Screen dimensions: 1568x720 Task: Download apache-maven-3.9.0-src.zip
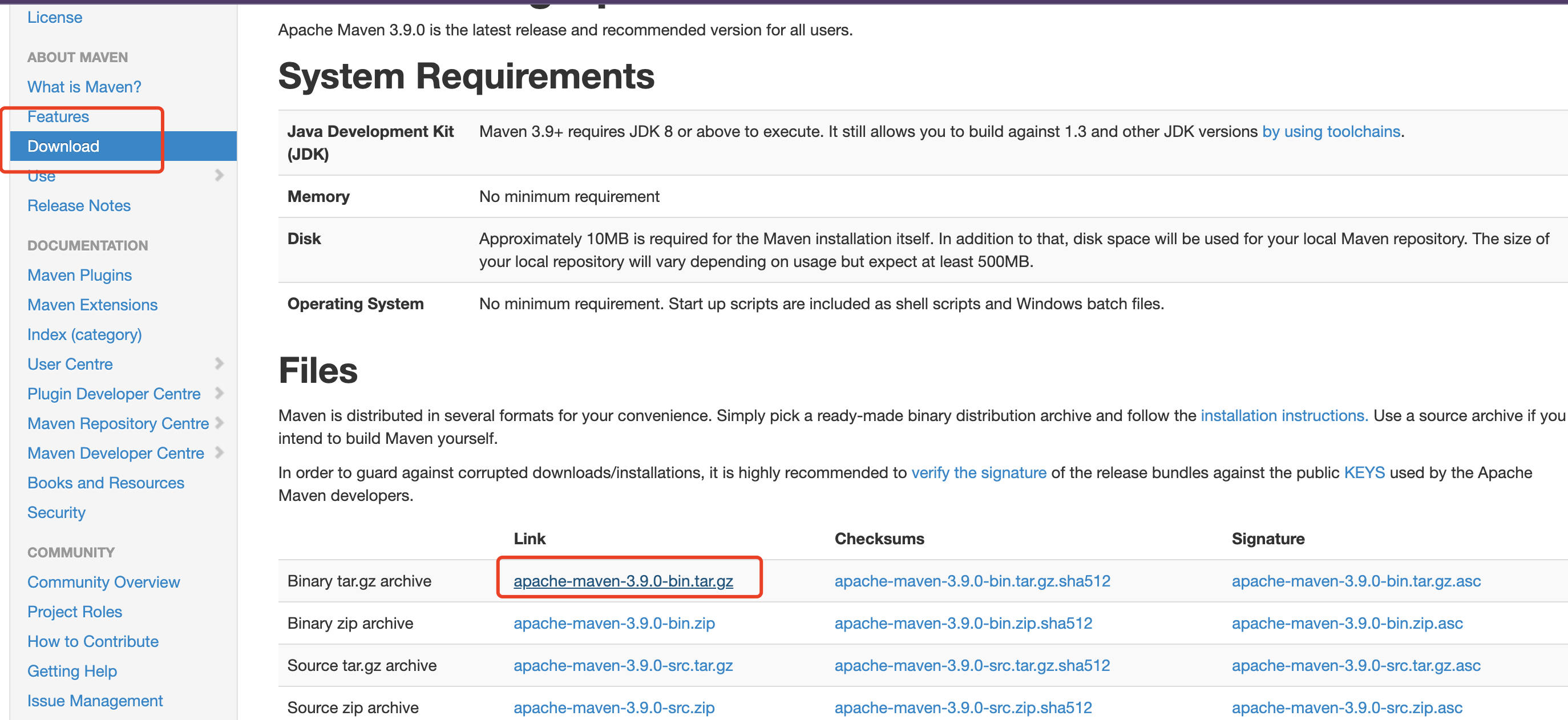[x=613, y=707]
